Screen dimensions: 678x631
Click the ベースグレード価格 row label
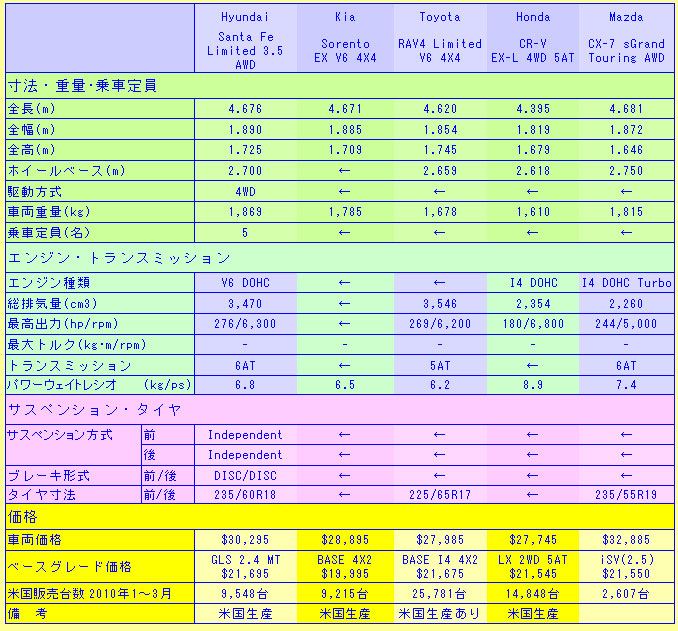[x=69, y=566]
